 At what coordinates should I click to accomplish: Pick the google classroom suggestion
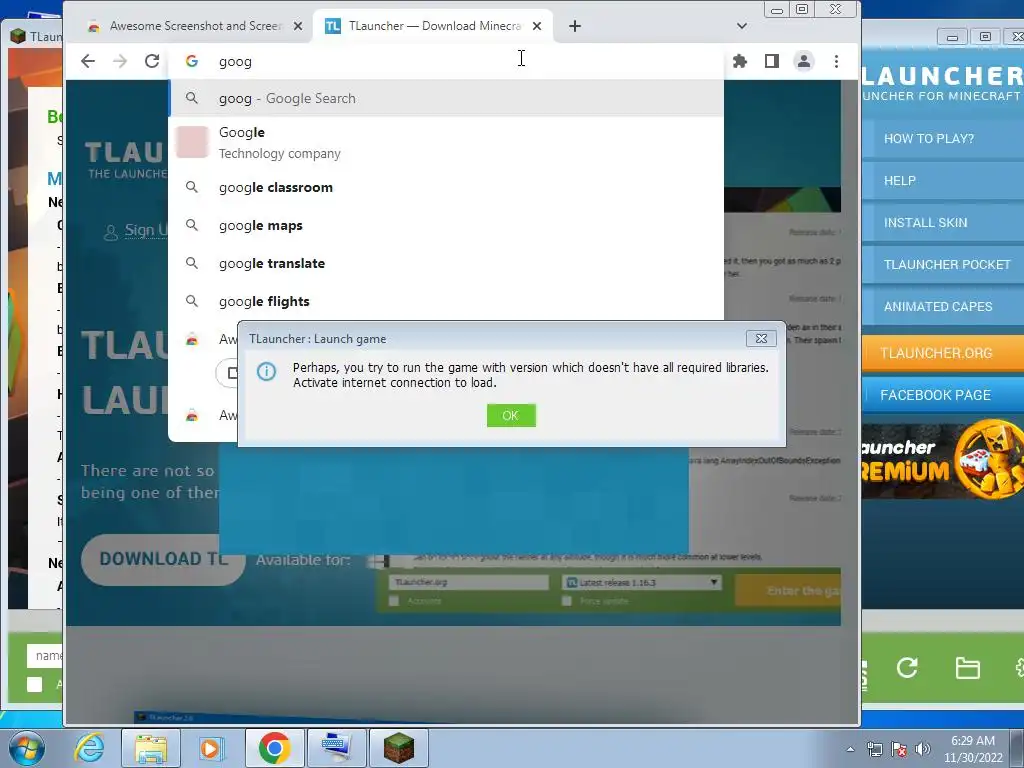point(446,187)
